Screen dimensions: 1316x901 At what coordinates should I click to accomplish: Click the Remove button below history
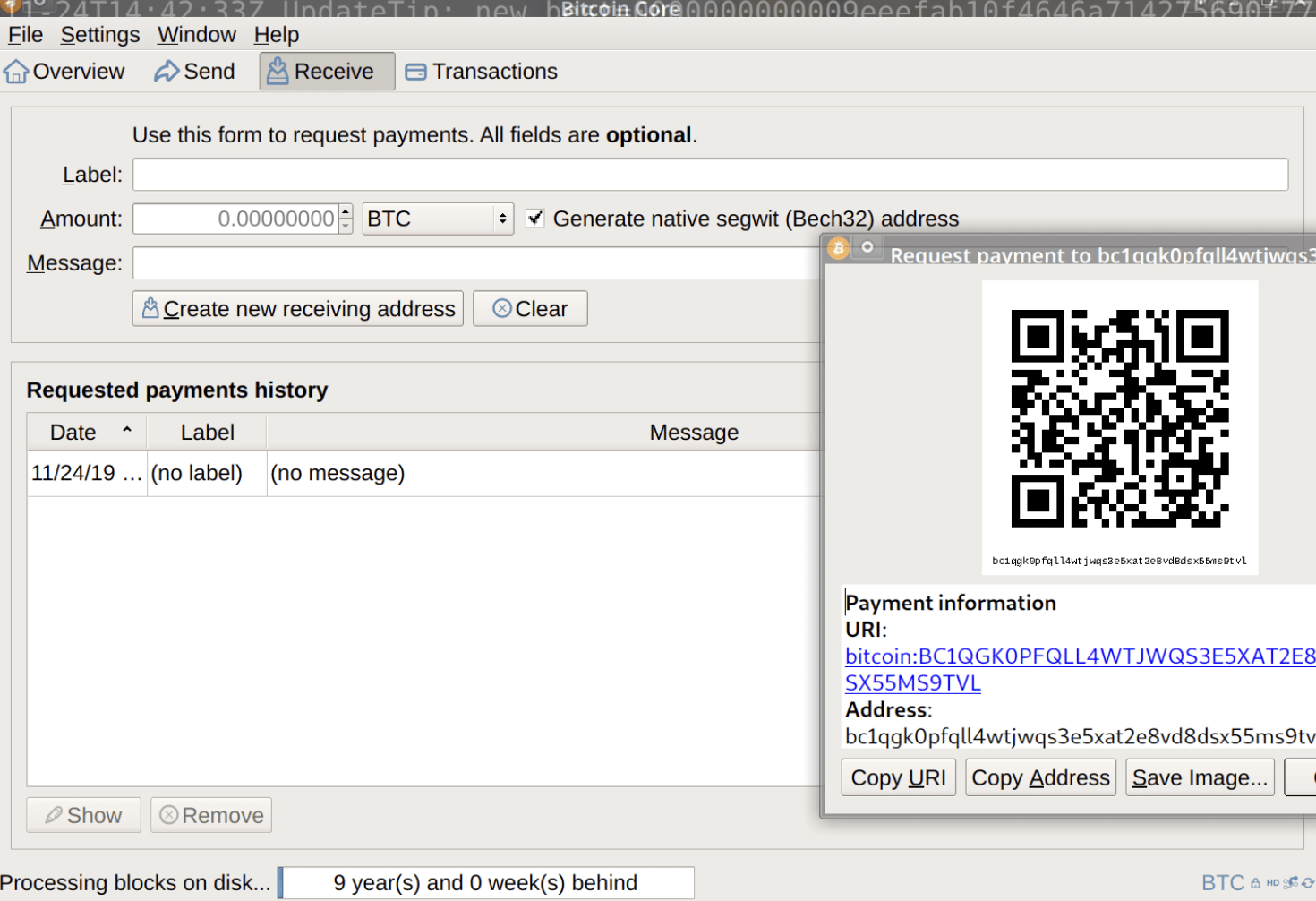(x=211, y=815)
